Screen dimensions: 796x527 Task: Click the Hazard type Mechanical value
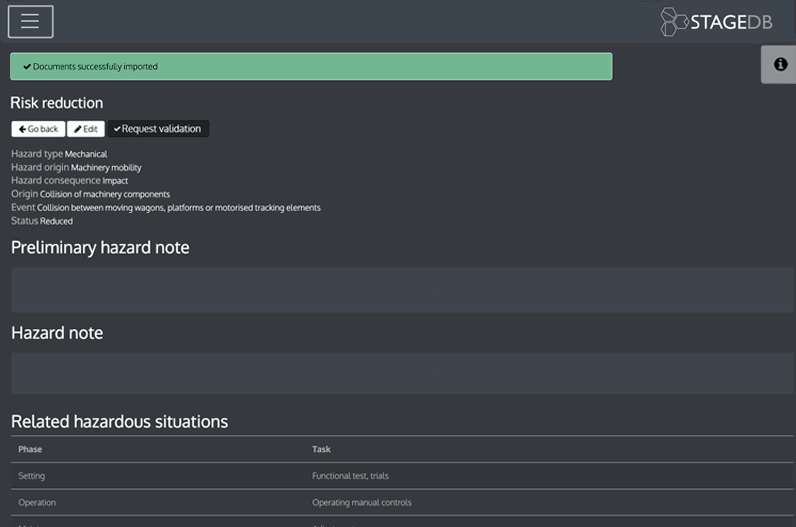point(86,154)
